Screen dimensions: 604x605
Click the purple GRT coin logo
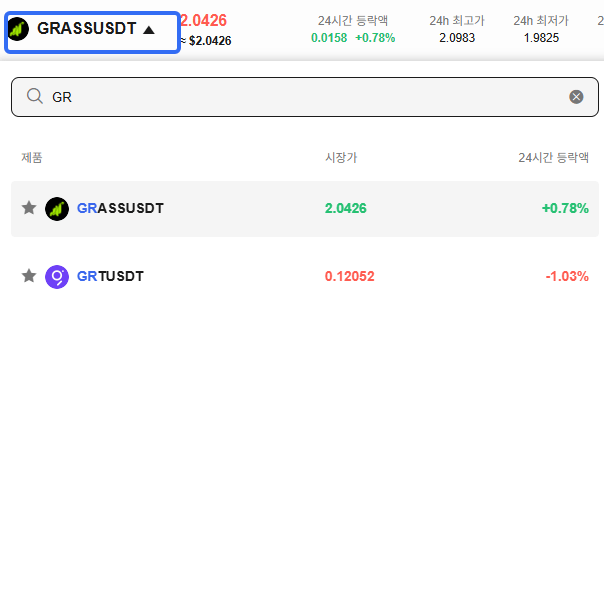[57, 277]
